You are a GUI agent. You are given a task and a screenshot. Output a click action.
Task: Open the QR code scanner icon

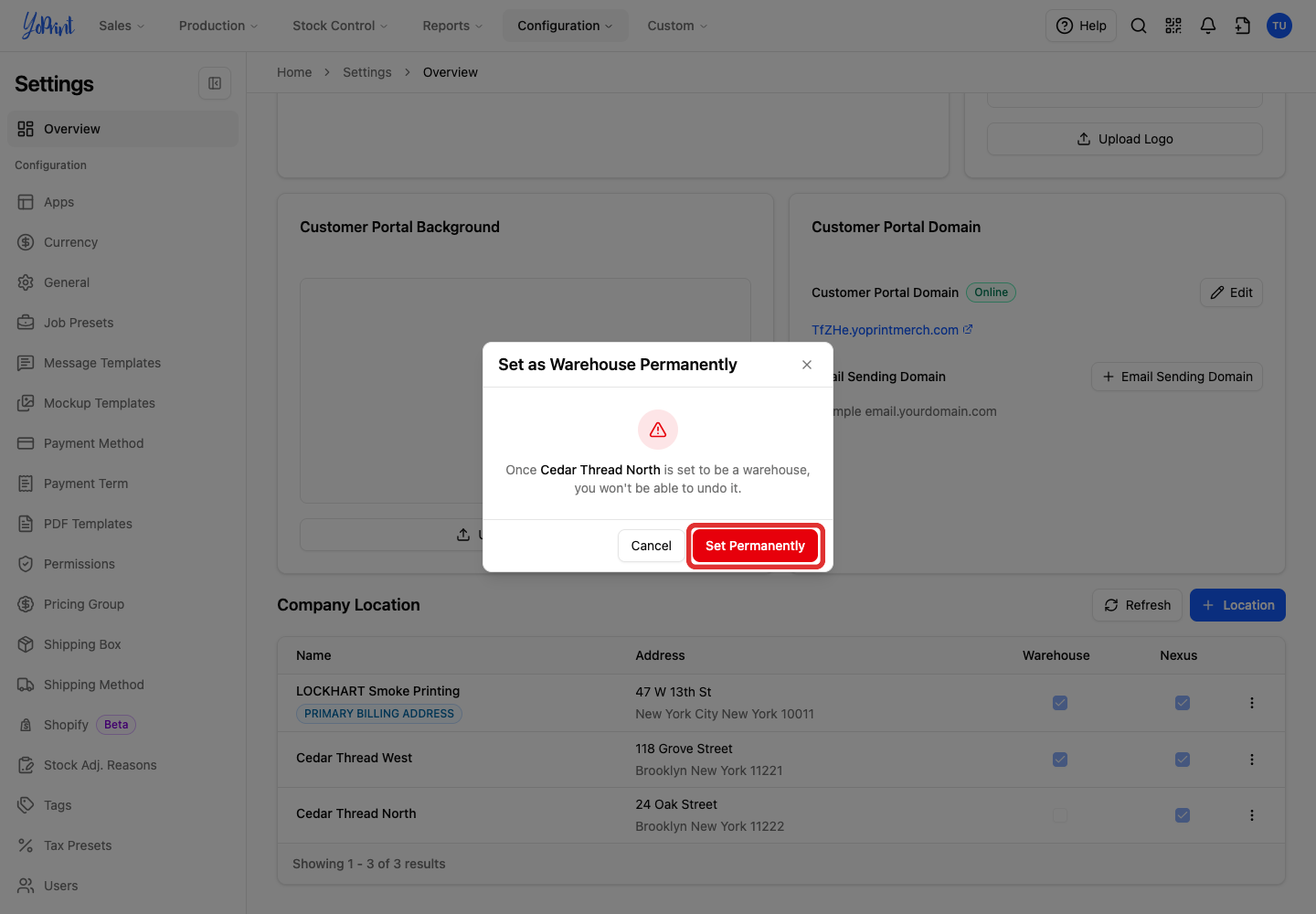[1173, 26]
